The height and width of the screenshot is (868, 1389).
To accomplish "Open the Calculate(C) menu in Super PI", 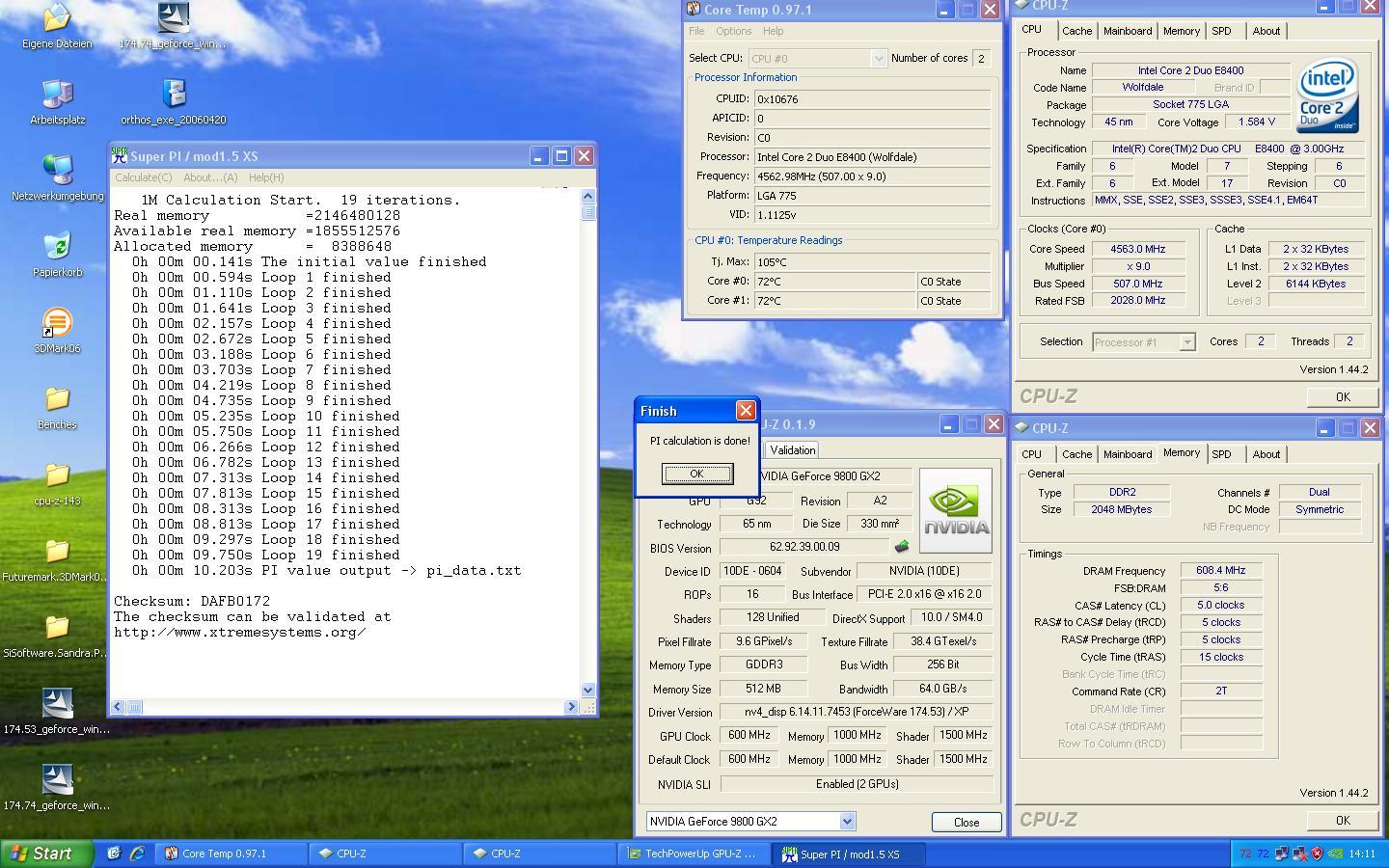I will (x=144, y=177).
